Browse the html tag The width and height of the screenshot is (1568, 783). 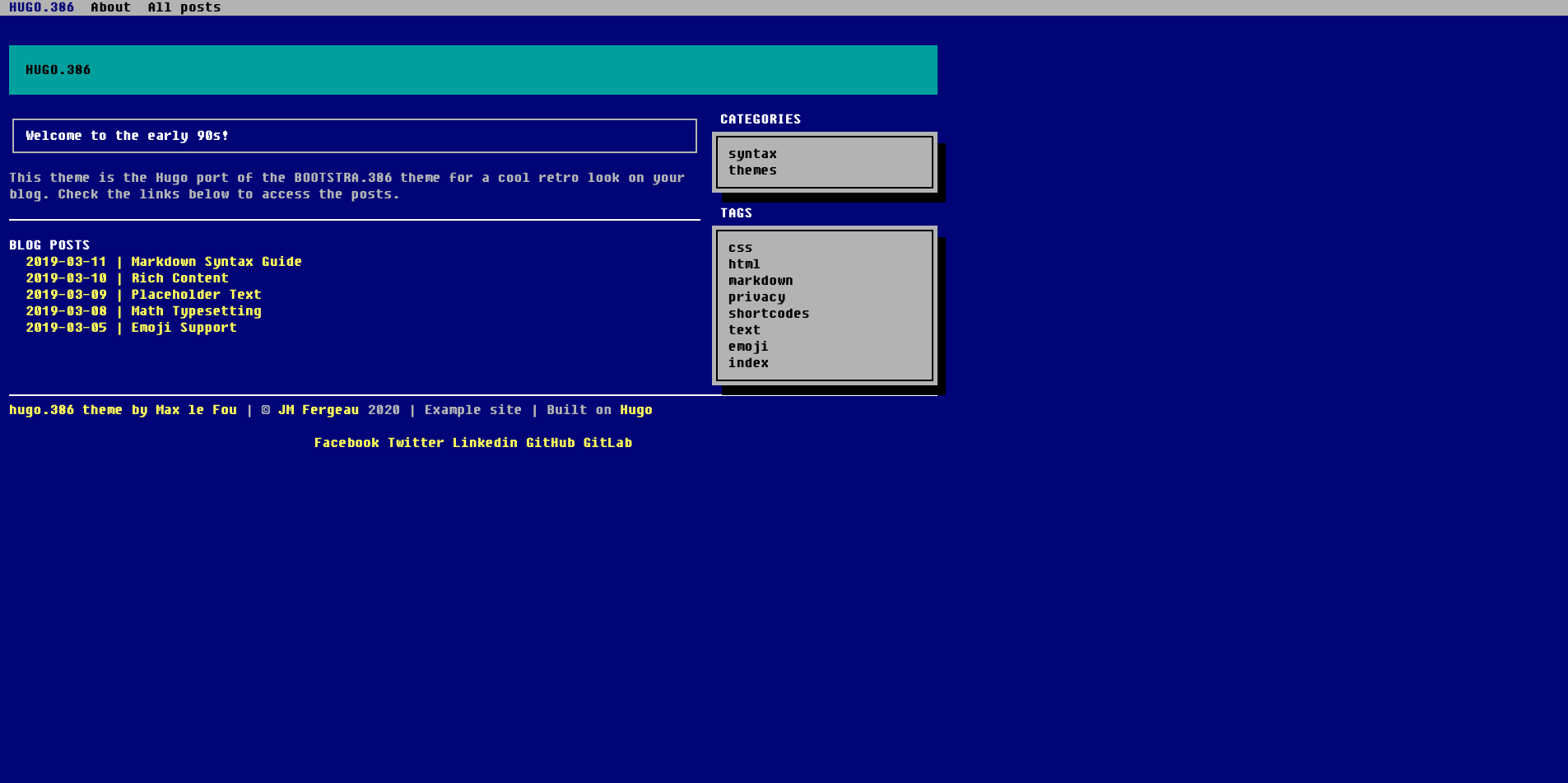(x=744, y=264)
